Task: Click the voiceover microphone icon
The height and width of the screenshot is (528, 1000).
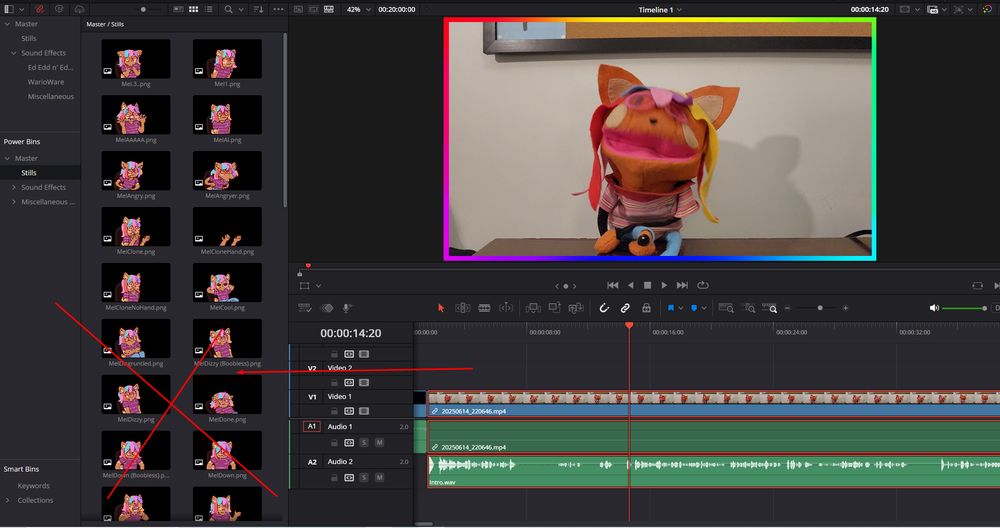Action: tap(346, 308)
